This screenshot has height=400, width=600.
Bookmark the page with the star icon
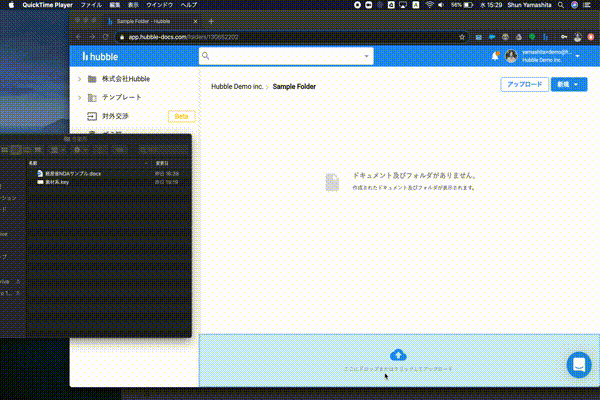tap(462, 37)
